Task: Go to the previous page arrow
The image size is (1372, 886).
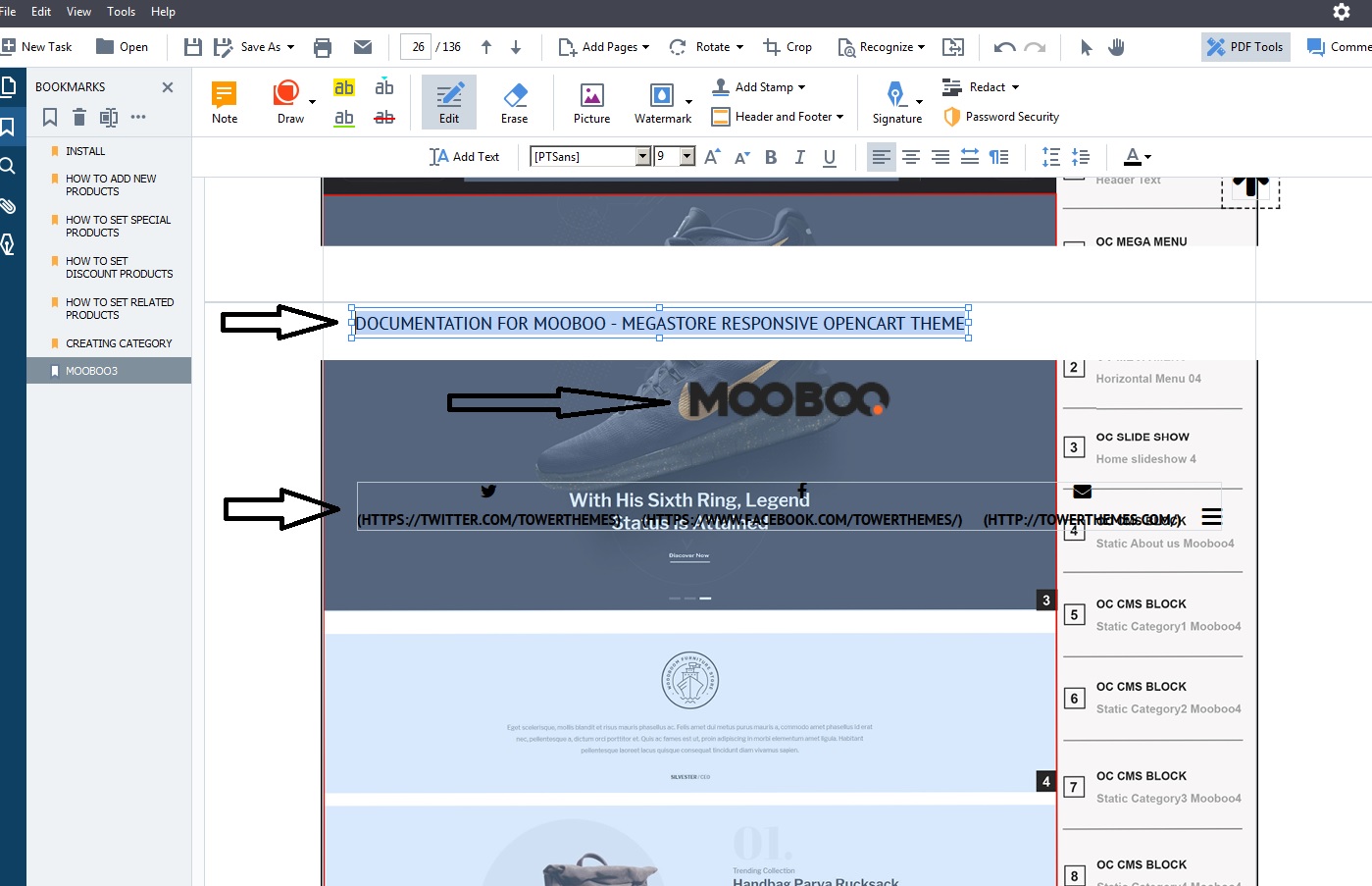Action: pos(486,47)
